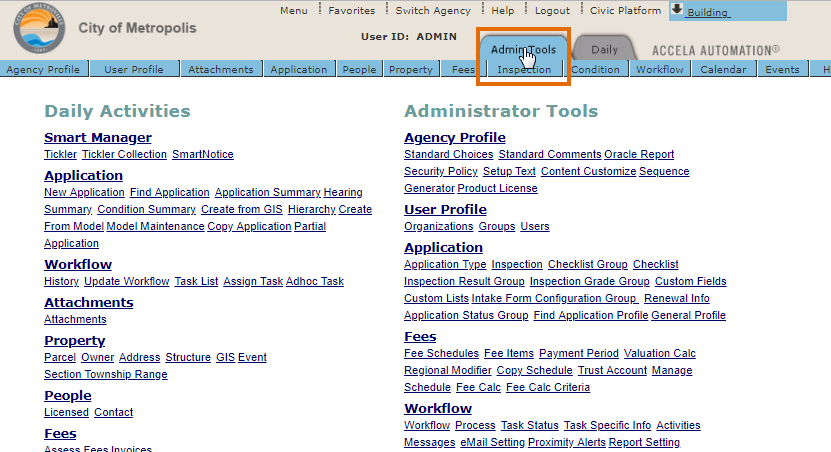Open the Fee Schedules link
The height and width of the screenshot is (452, 831).
441,354
